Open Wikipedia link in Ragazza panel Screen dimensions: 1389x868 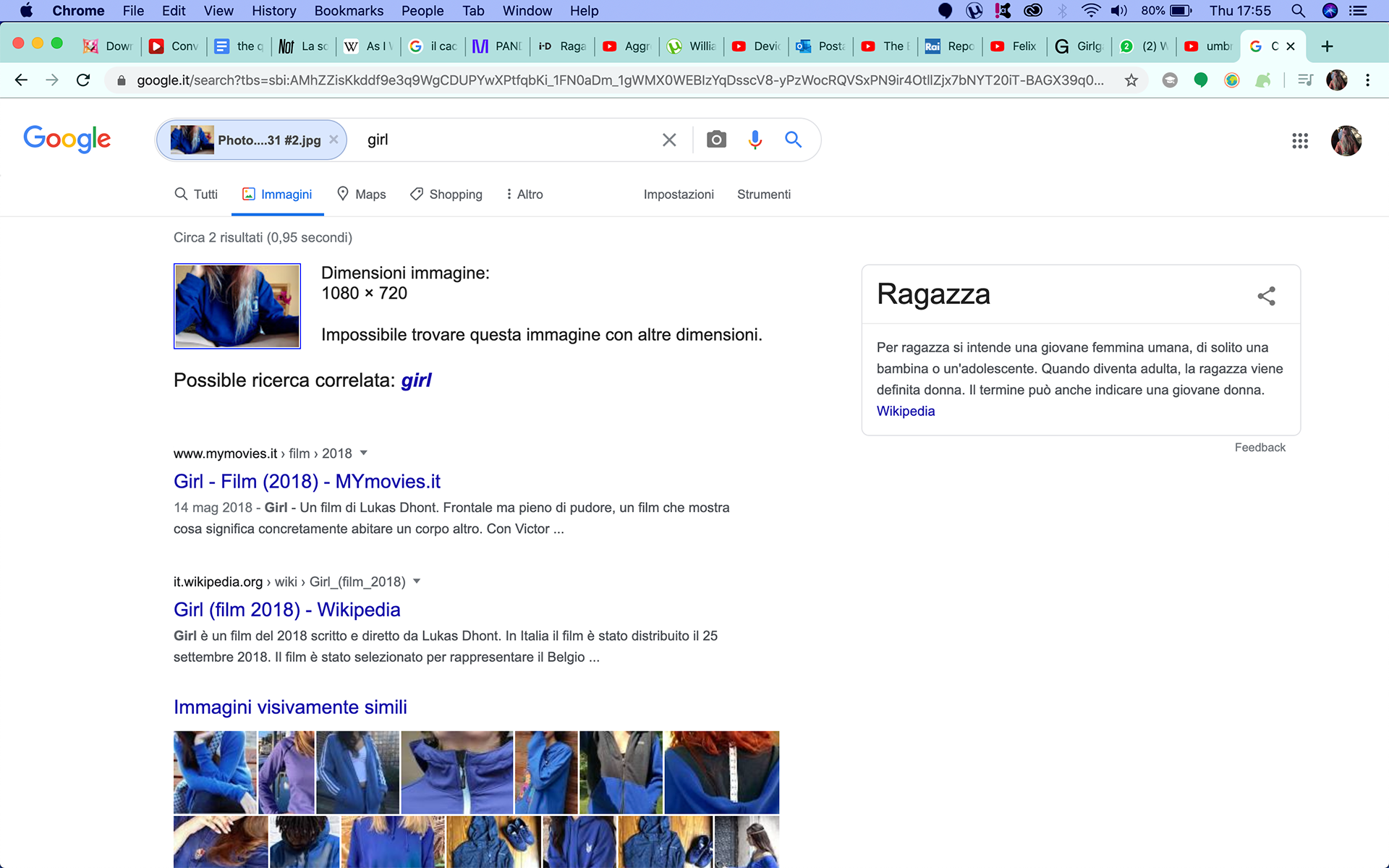click(x=906, y=411)
